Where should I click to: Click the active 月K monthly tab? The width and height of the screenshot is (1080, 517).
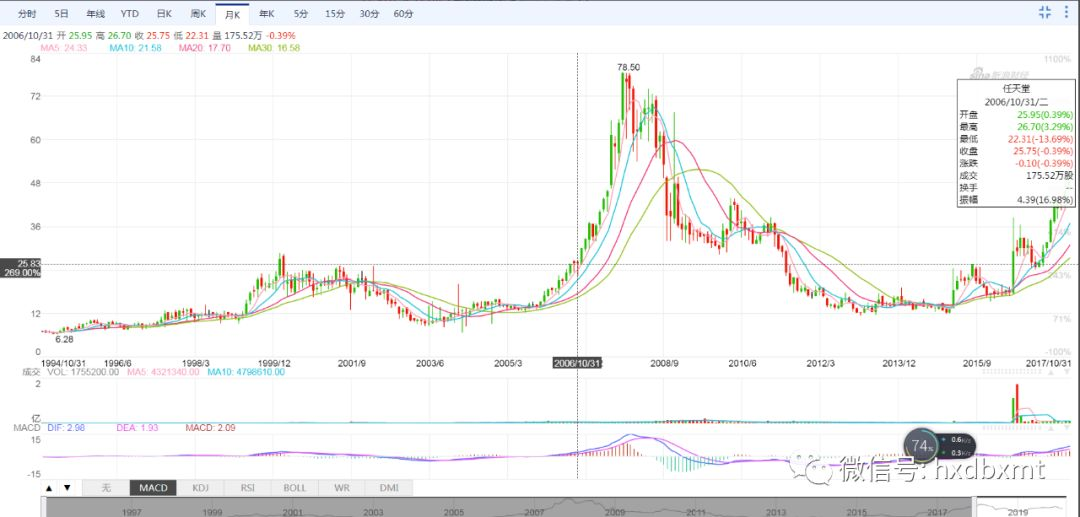[x=231, y=14]
